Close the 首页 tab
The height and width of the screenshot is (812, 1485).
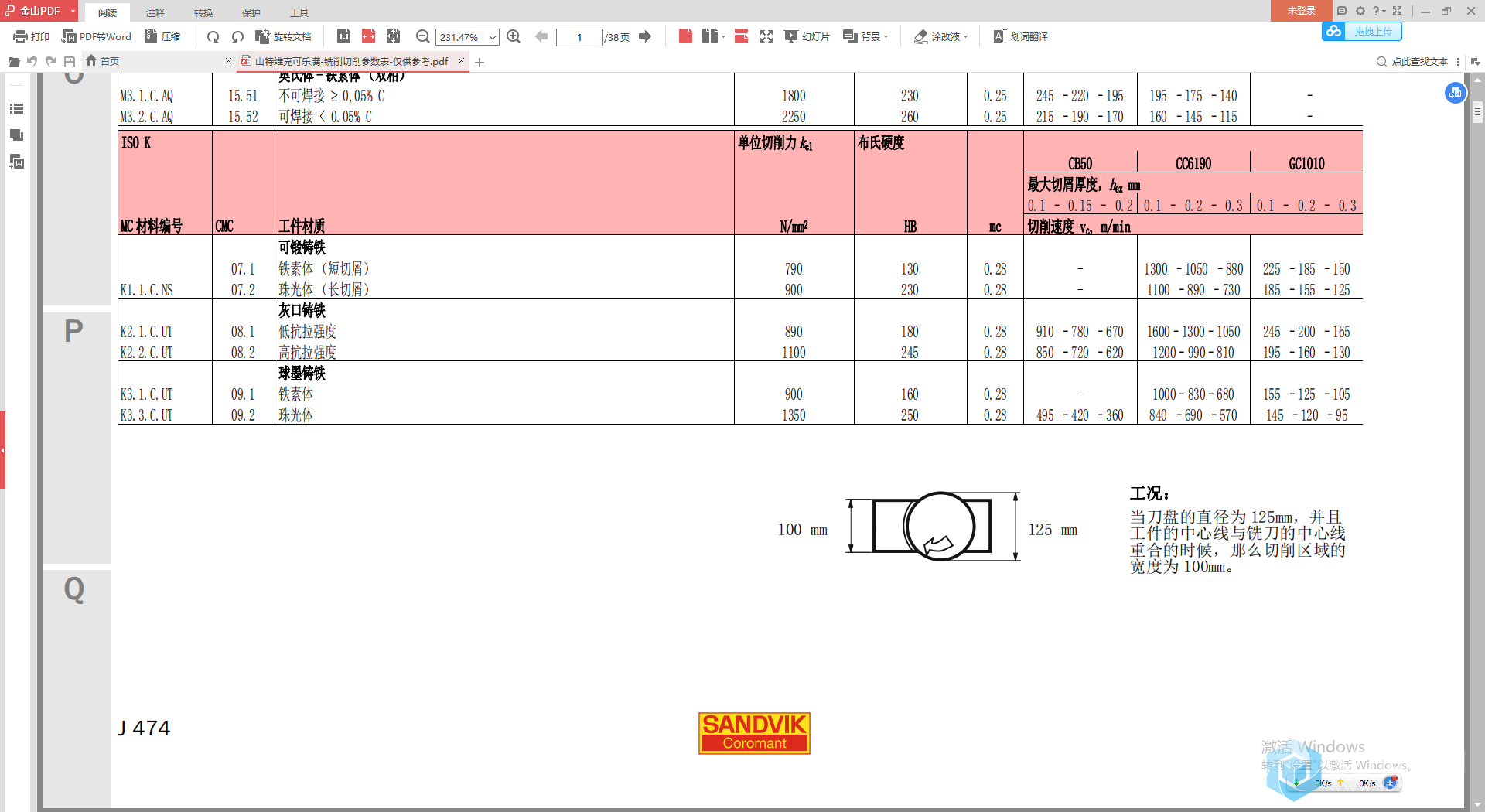tap(228, 61)
